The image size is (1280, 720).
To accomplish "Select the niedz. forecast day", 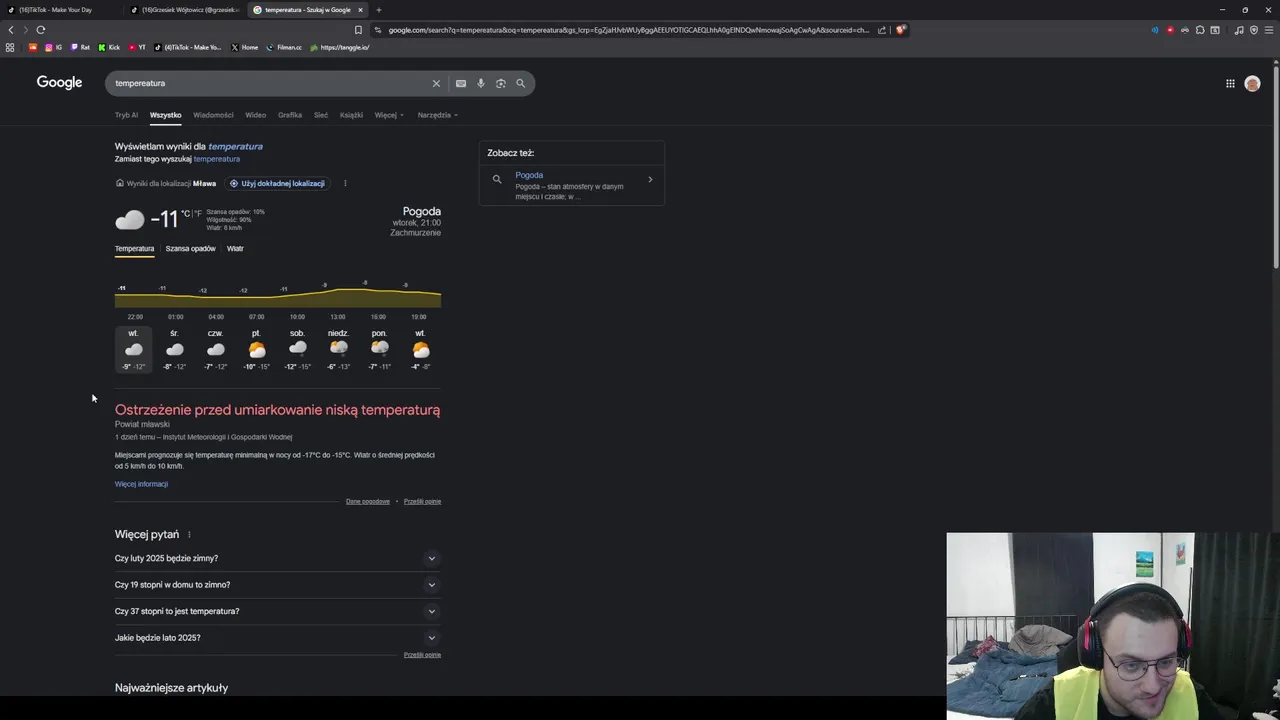I will coord(338,350).
